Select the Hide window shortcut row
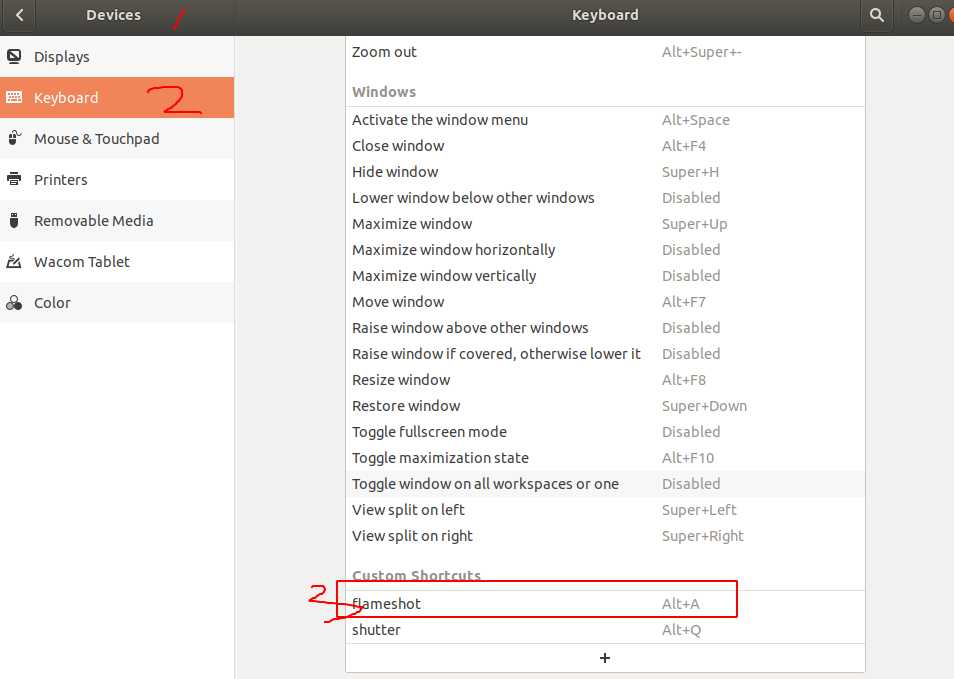Viewport: 954px width, 679px height. (x=605, y=172)
